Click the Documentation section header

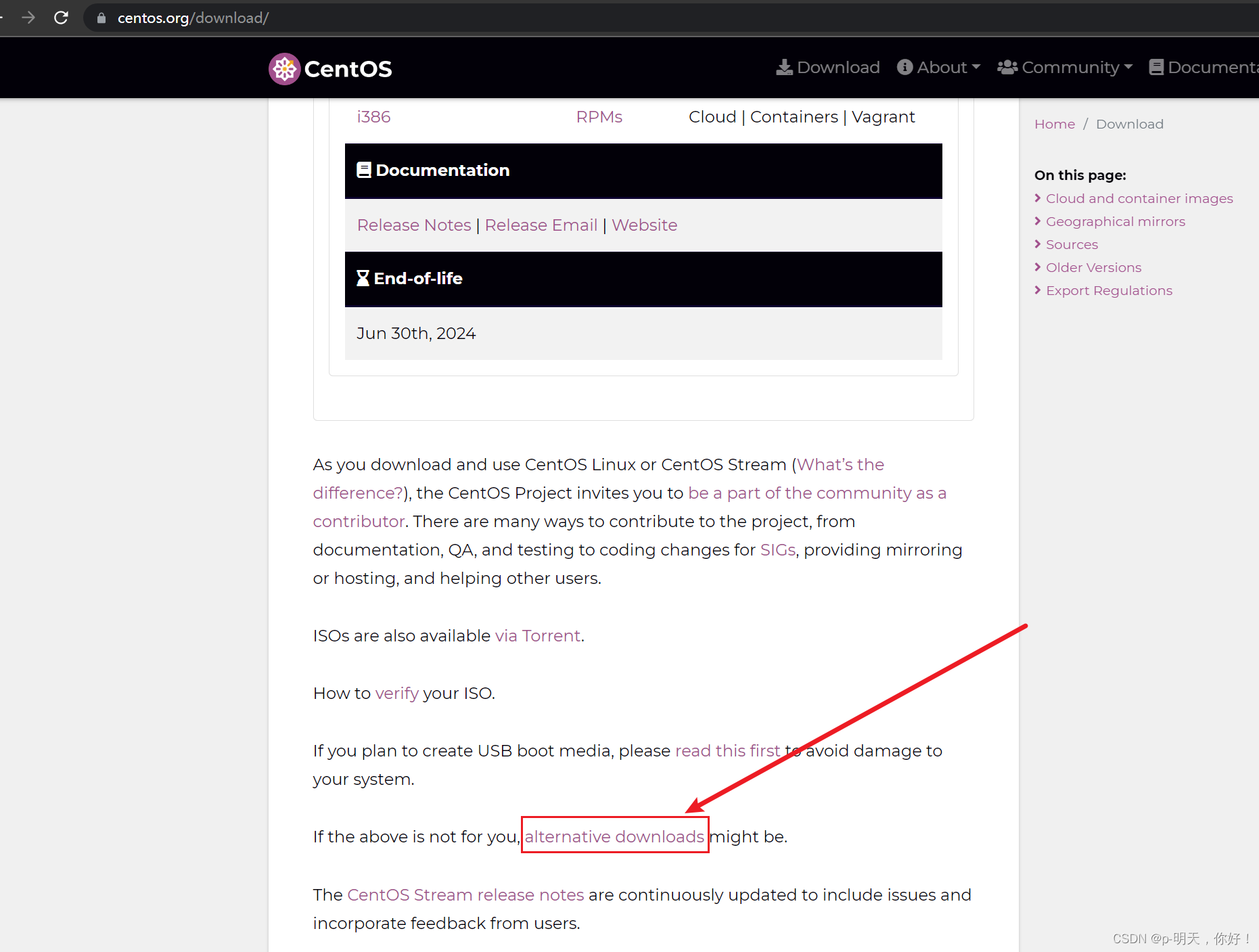tap(643, 171)
